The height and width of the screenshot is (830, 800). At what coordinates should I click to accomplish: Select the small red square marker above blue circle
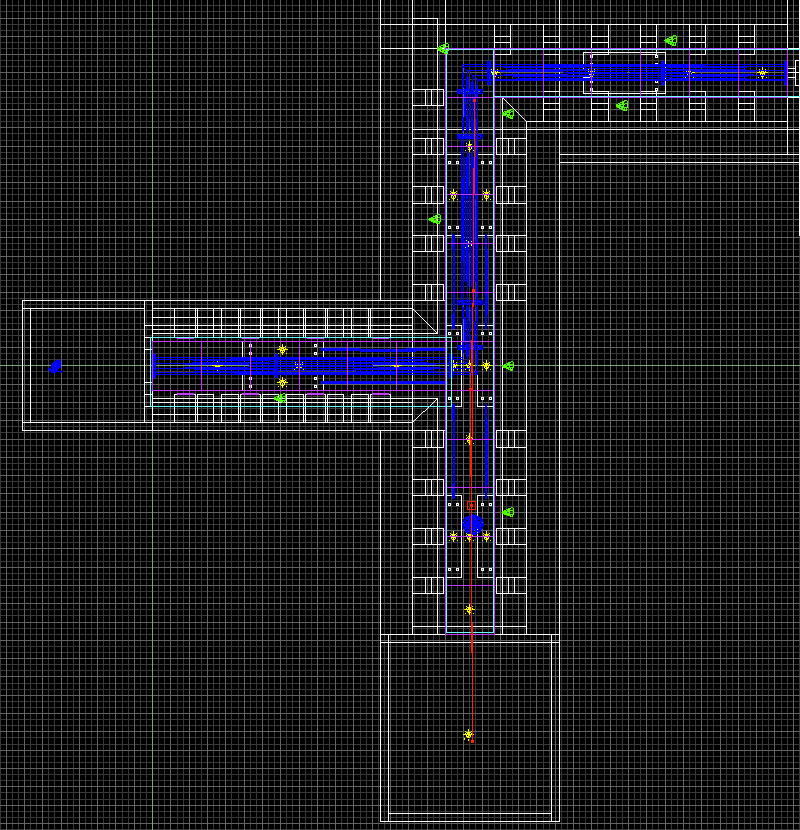(471, 506)
